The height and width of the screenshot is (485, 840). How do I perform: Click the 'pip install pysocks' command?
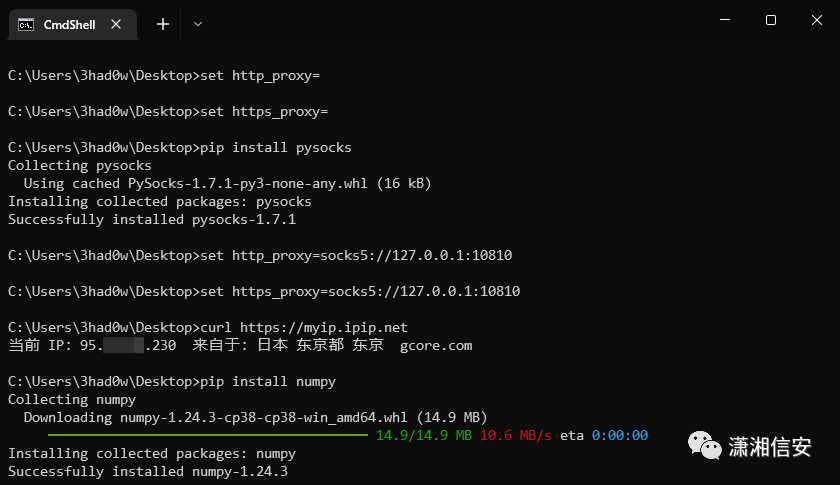(x=276, y=148)
